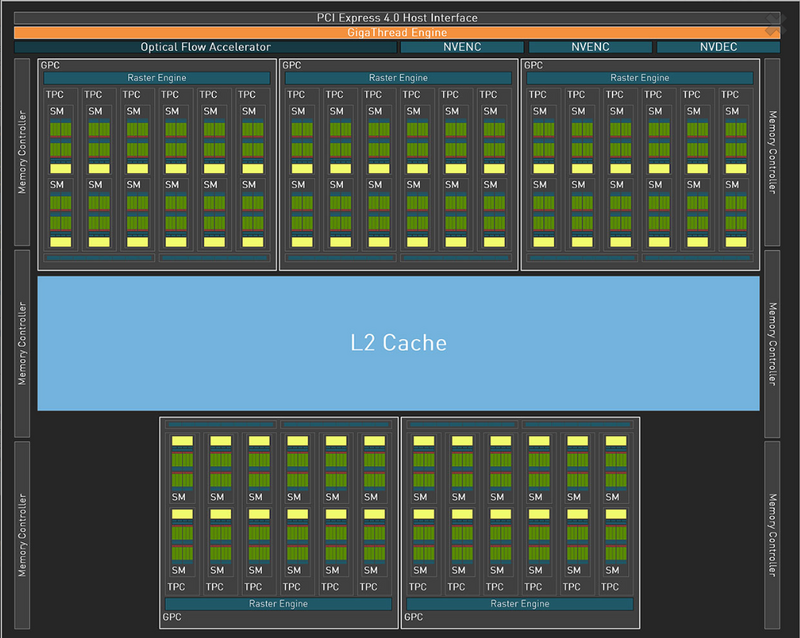Click the middle-left Memory Controller block
800x638 pixels.
pos(22,343)
